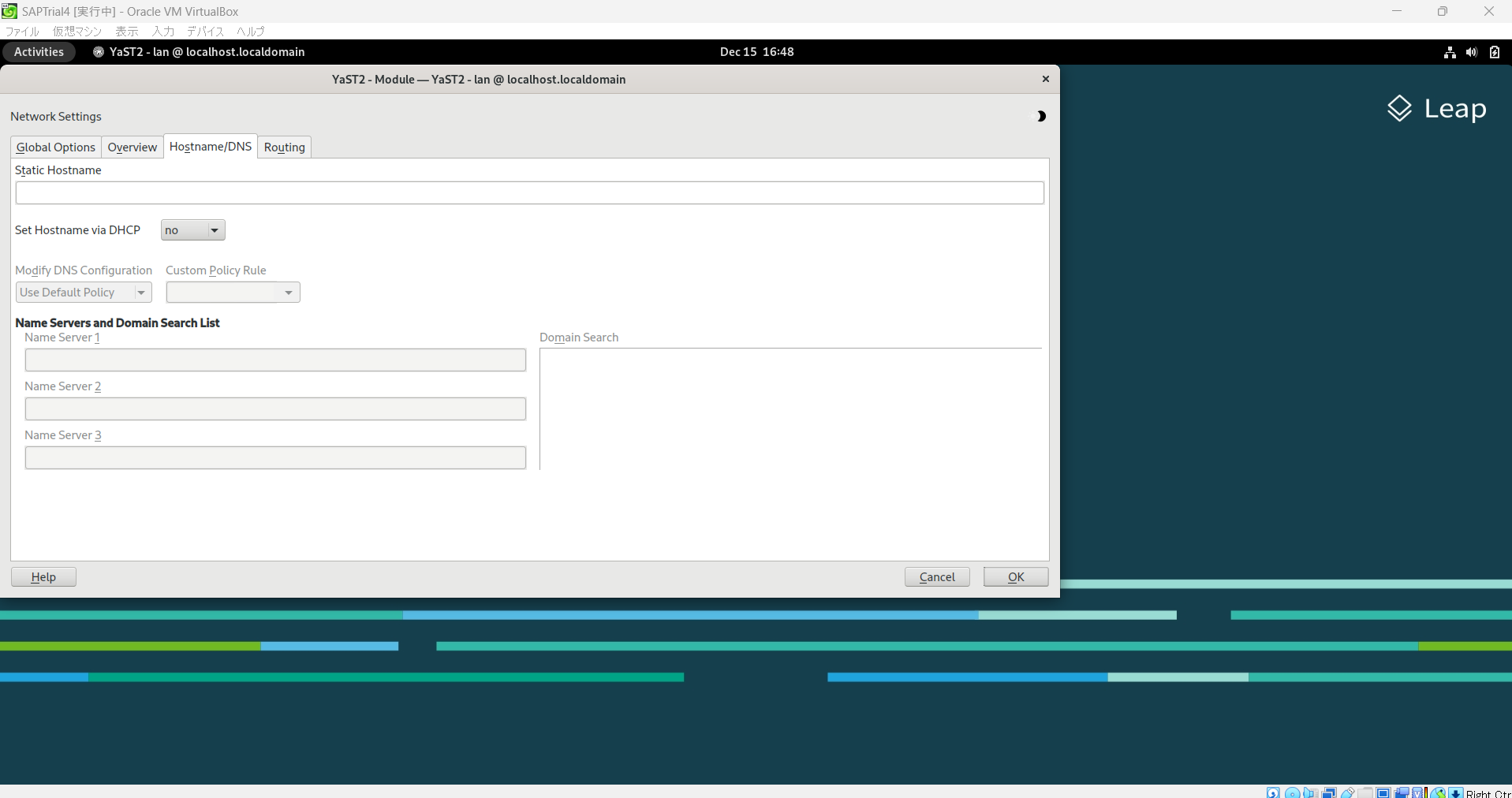
Task: Open the 表示 menu
Action: (x=127, y=32)
